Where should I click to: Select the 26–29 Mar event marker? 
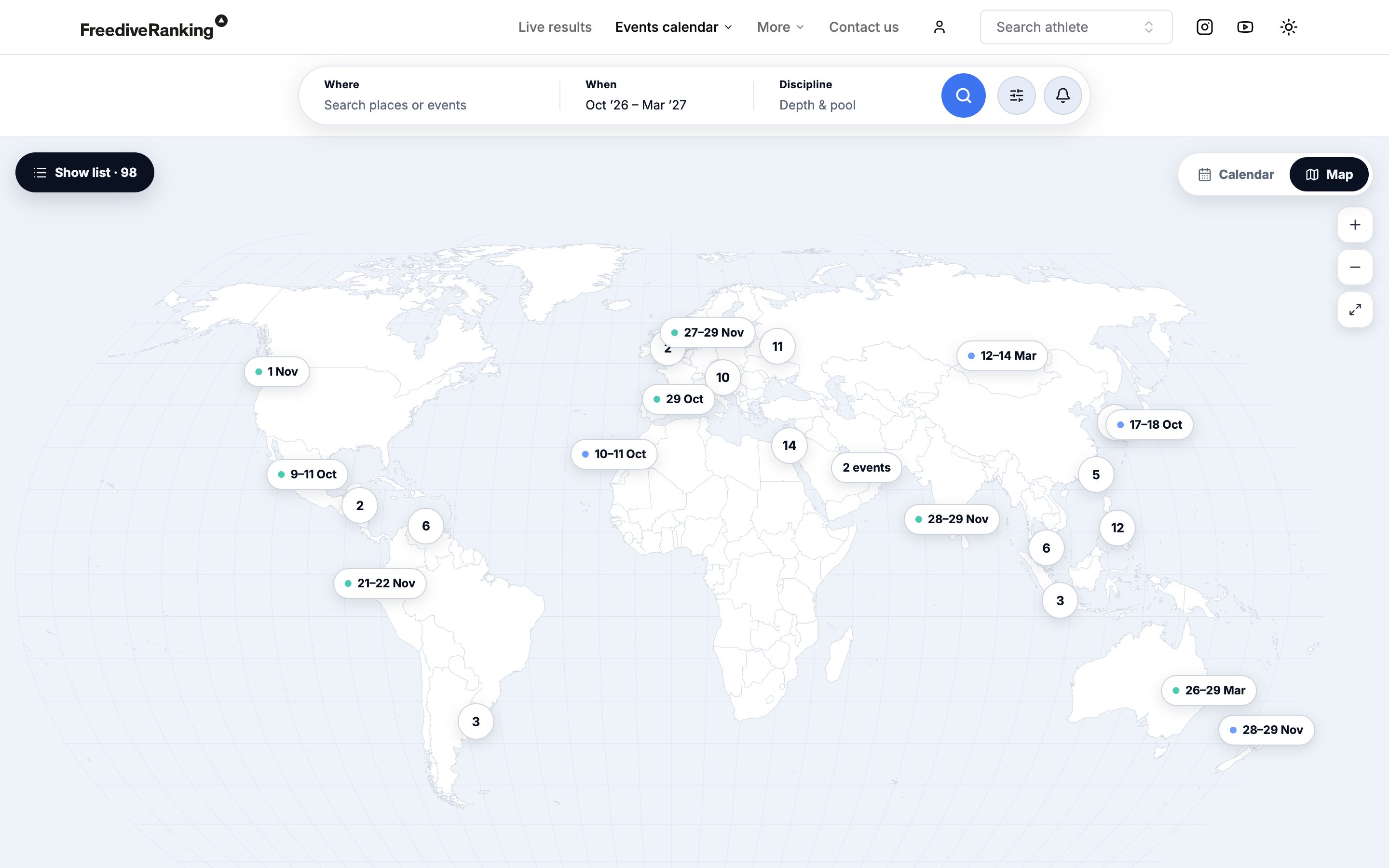pos(1209,690)
